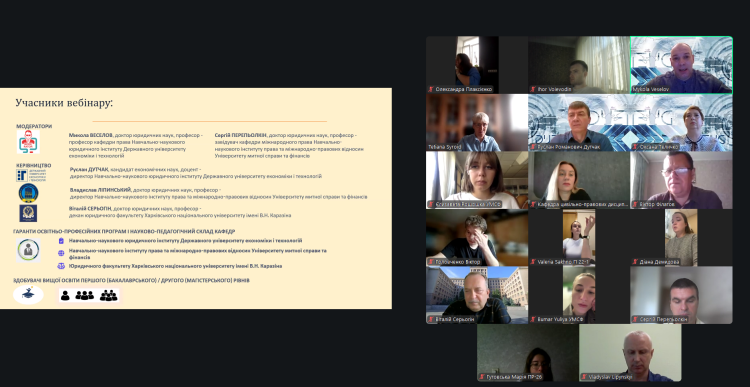Viewport: 750px width, 387px height.
Task: Click muted mic icon beside Bumar Yuliya
Action: (533, 319)
